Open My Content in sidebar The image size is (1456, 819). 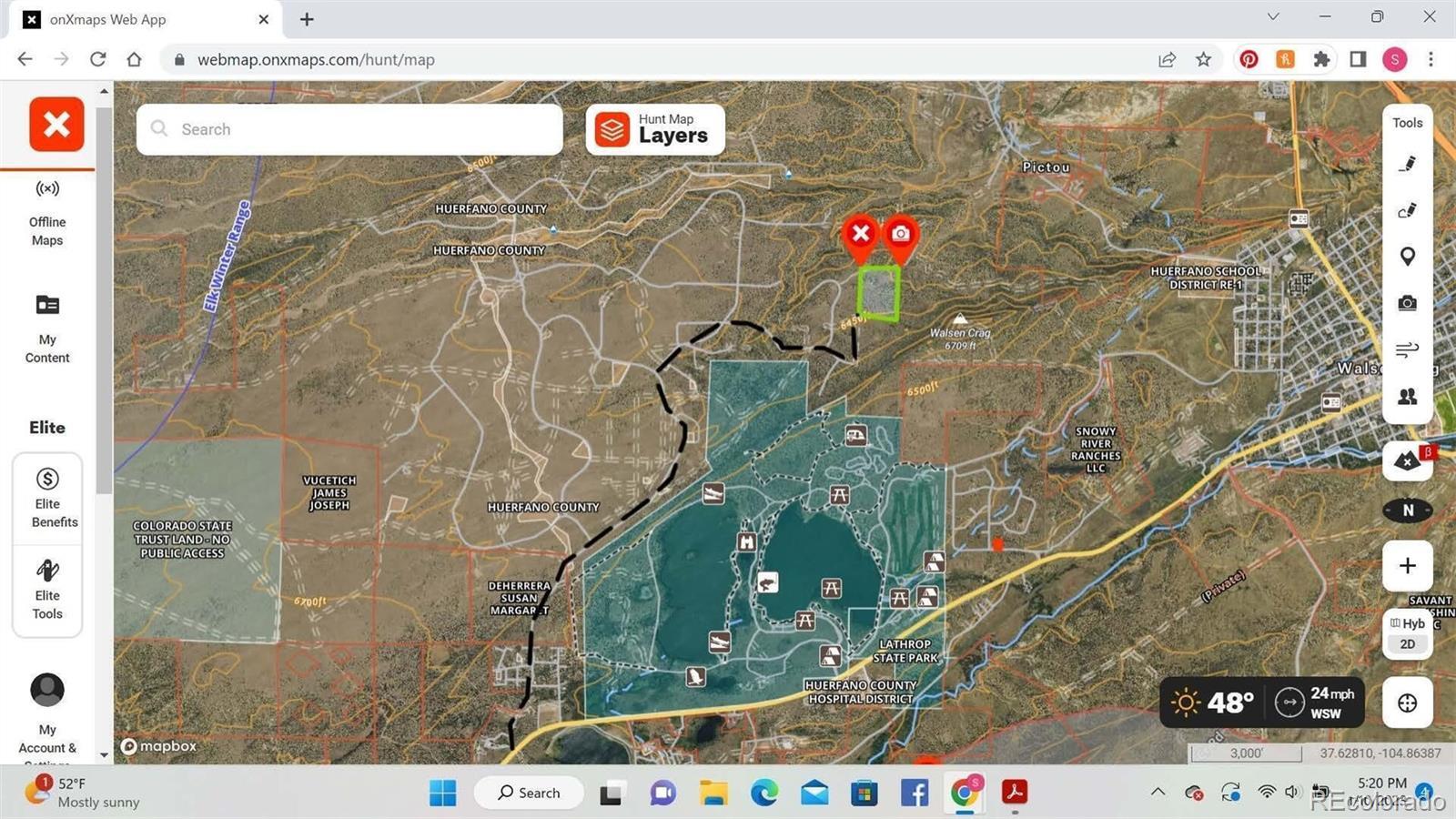[x=47, y=328]
